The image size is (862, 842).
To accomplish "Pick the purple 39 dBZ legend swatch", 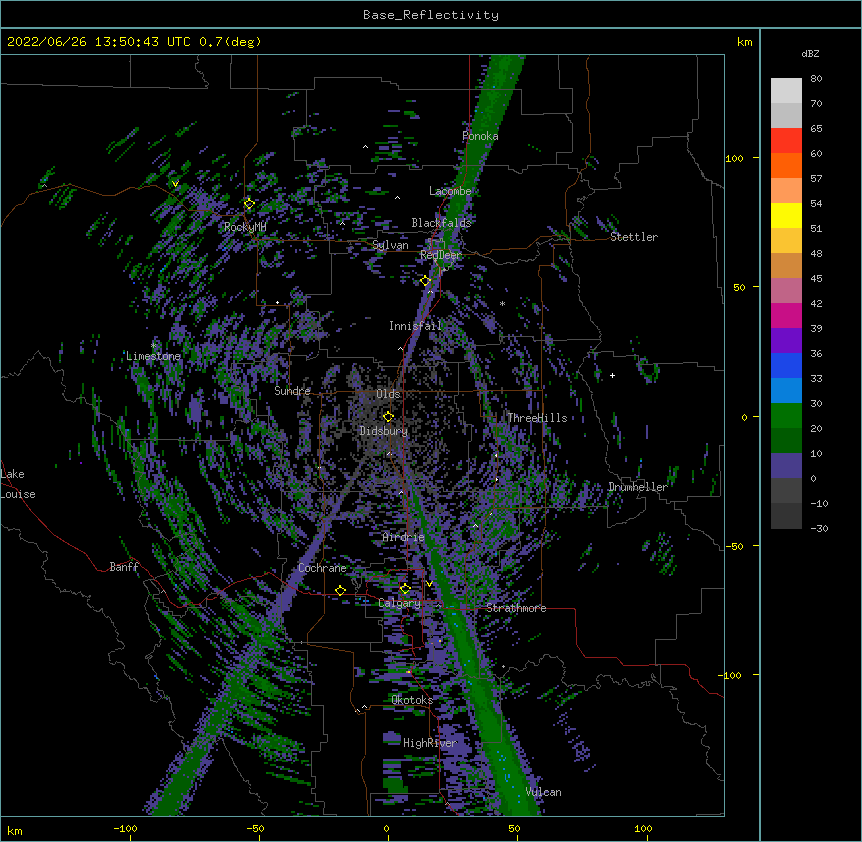I will [x=786, y=341].
